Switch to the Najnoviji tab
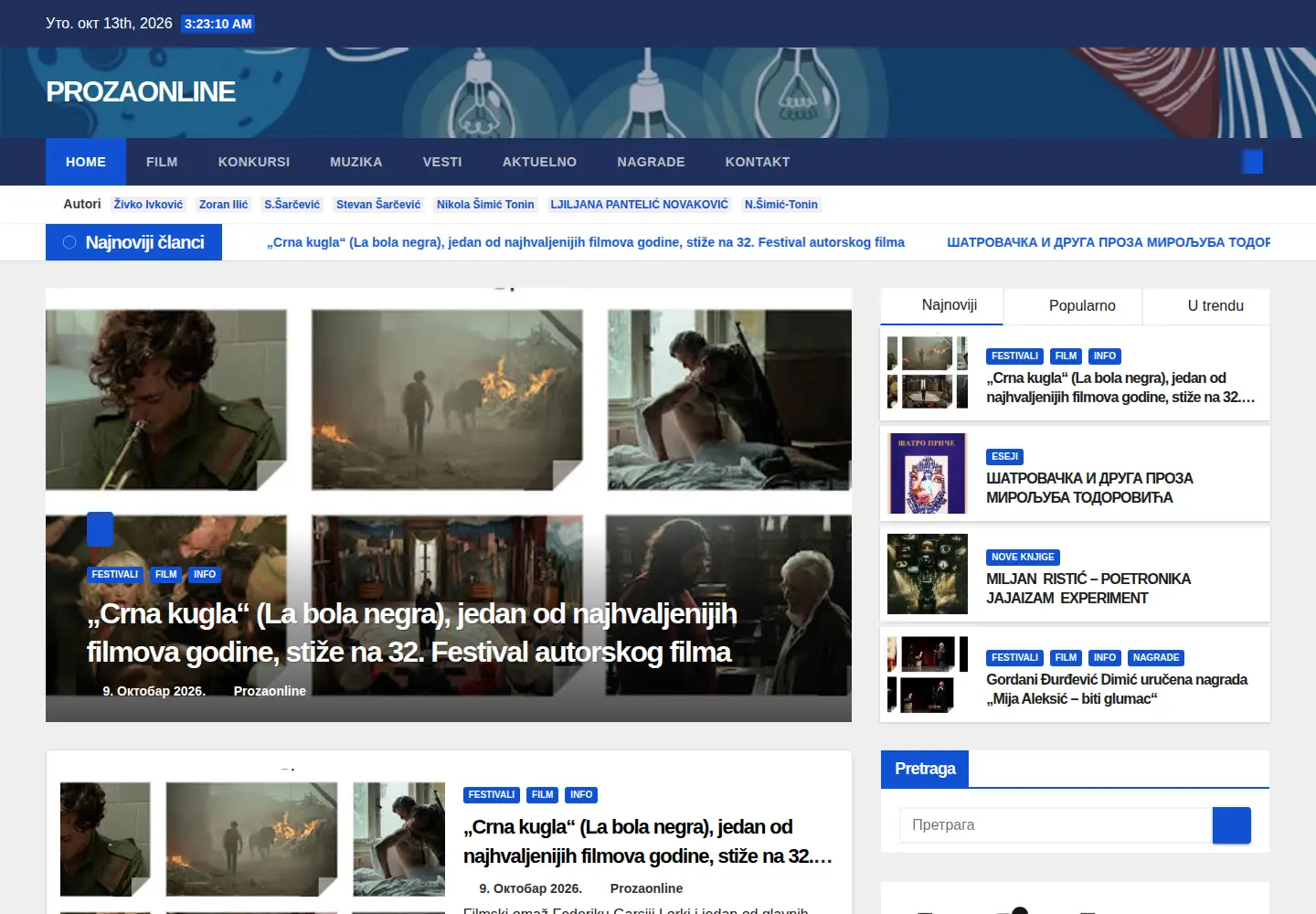 pos(941,305)
